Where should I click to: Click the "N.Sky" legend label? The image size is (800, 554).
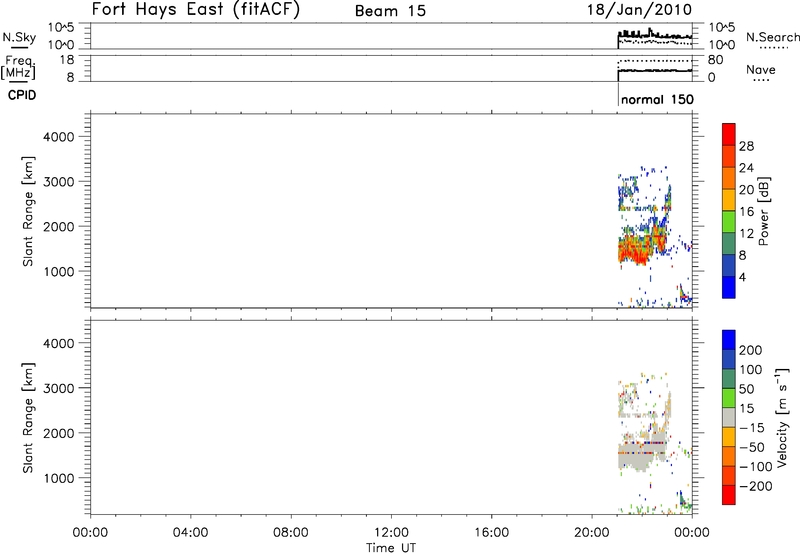pyautogui.click(x=19, y=37)
